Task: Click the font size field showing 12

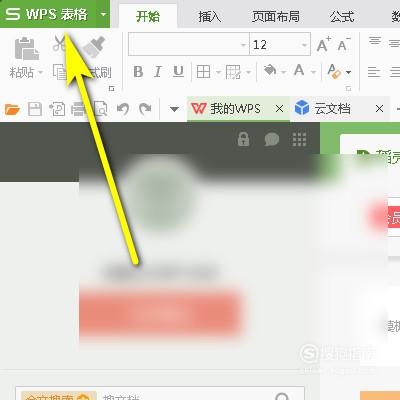Action: [275, 44]
